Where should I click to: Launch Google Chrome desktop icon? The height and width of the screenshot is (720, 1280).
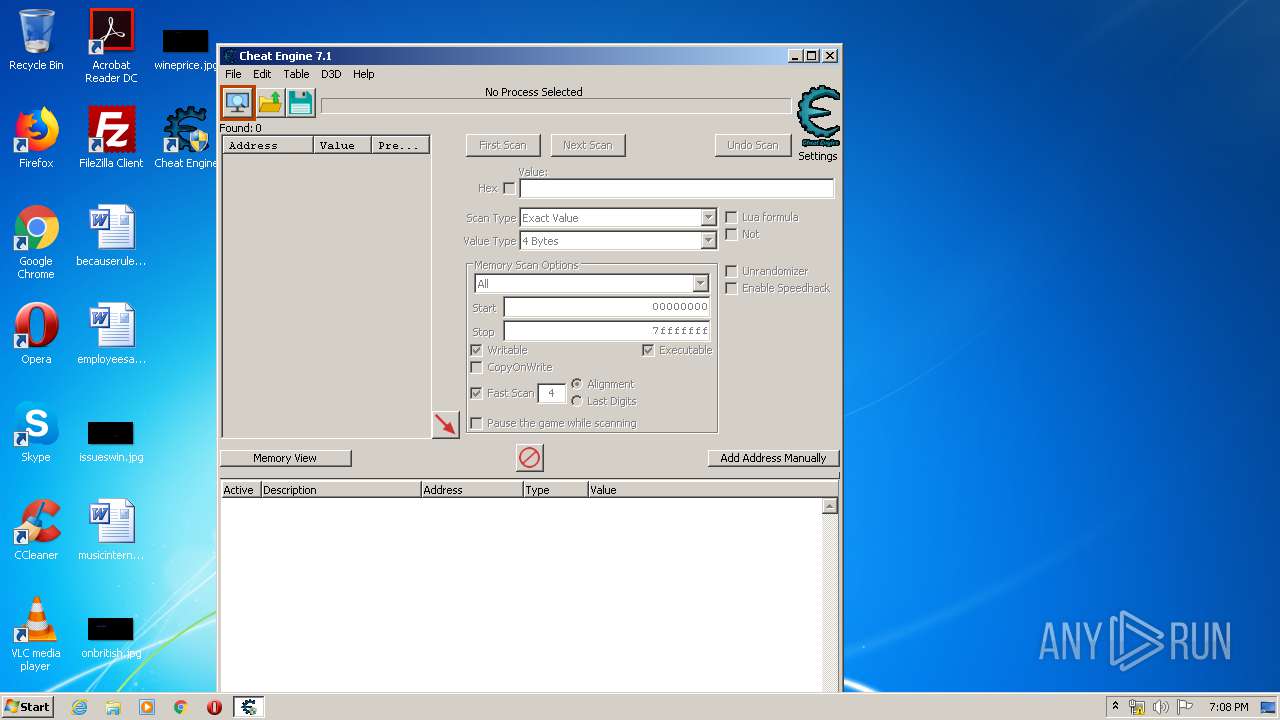click(36, 242)
